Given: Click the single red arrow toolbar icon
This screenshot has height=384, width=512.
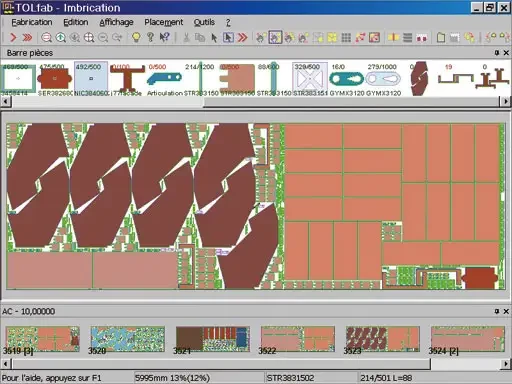Looking at the screenshot, I should click(x=13, y=37).
